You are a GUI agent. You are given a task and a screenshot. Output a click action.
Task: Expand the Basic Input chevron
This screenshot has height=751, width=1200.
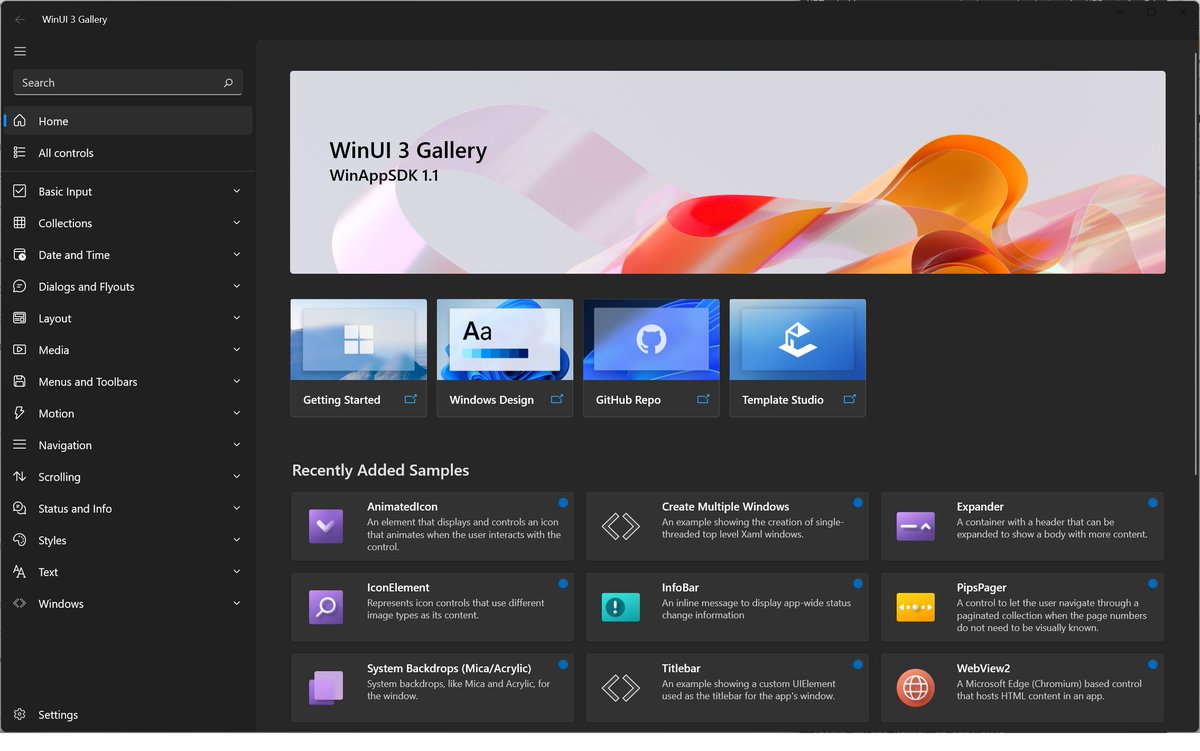[x=237, y=191]
